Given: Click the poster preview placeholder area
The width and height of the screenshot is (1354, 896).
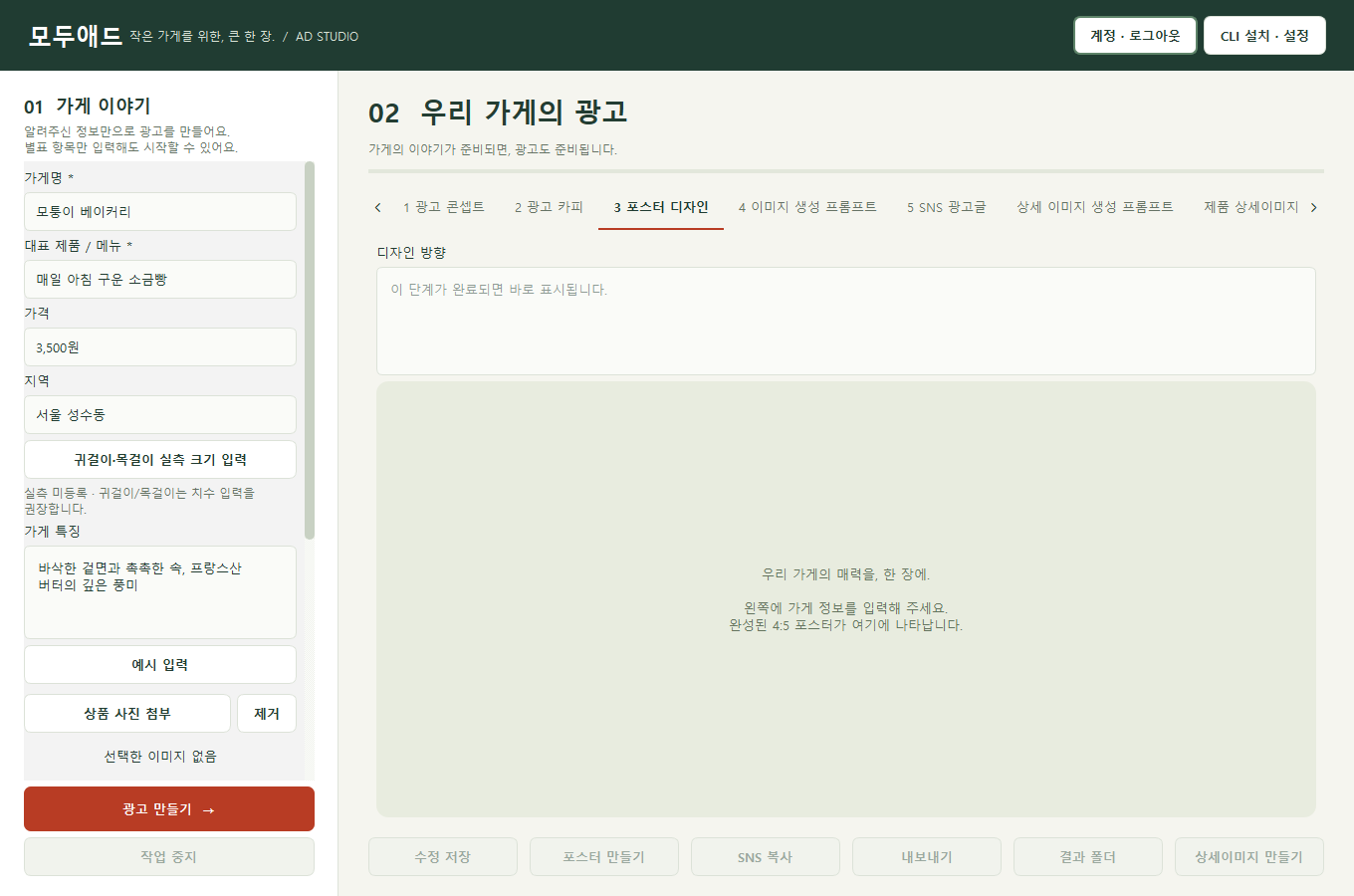Looking at the screenshot, I should pos(846,599).
